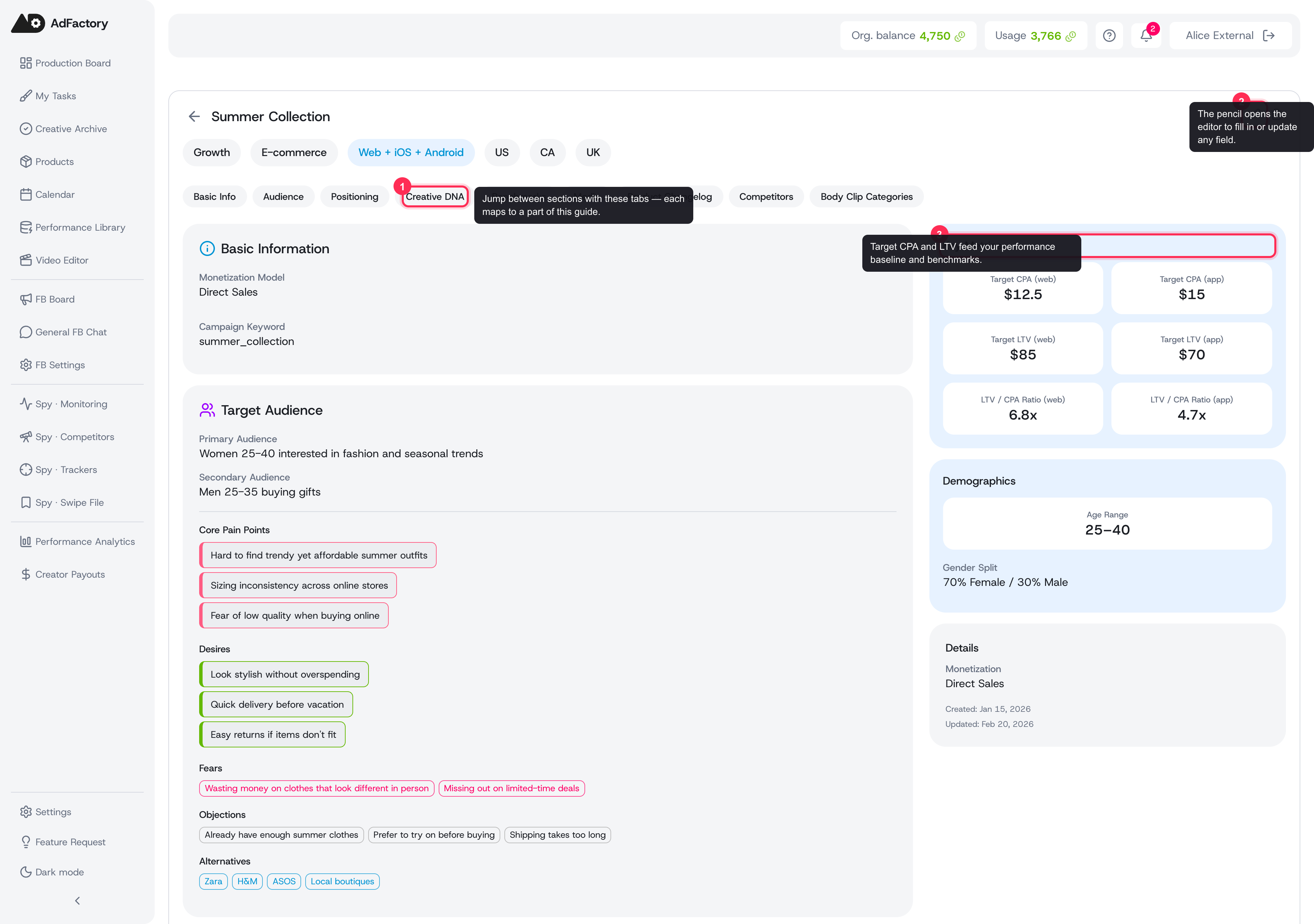Click the Web + iOS + Android tag

(411, 152)
